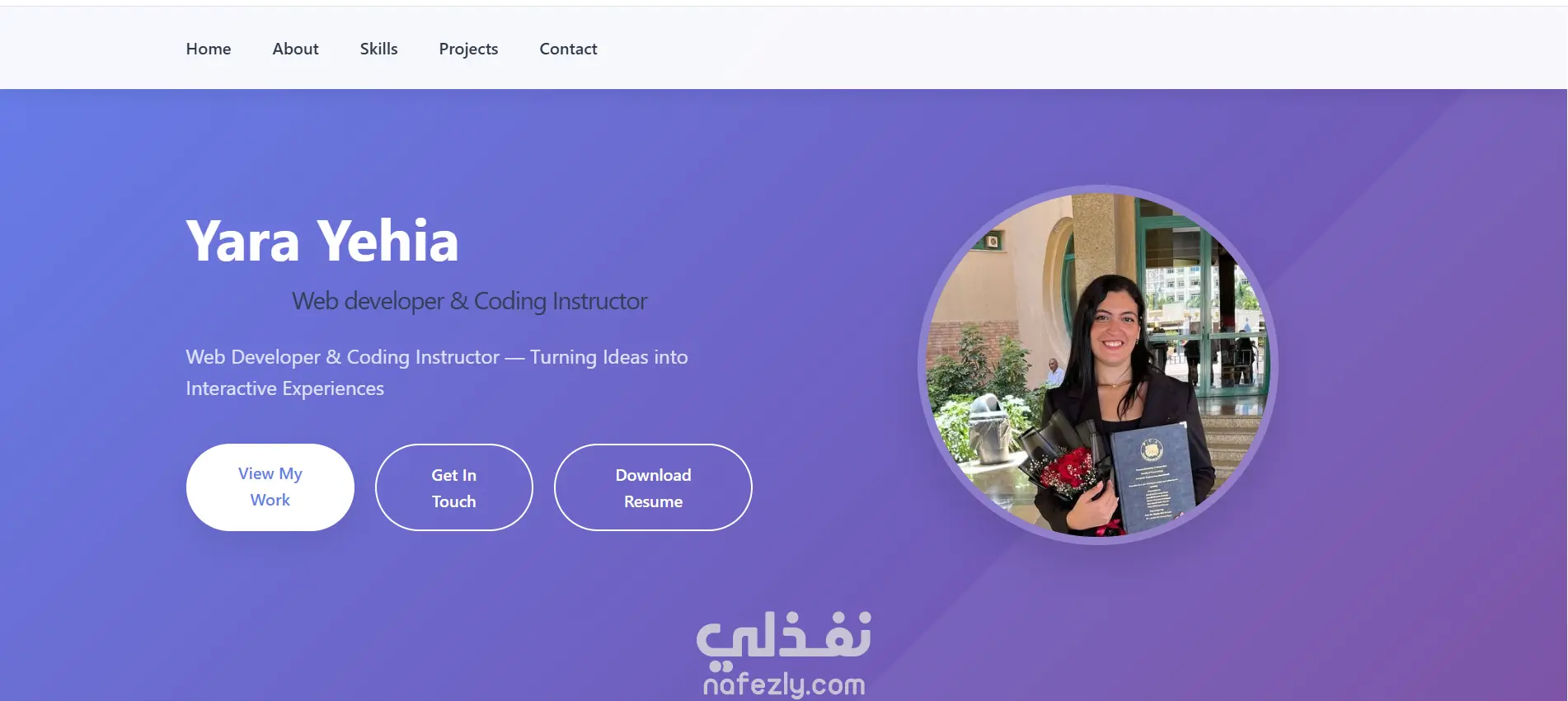Image resolution: width=1568 pixels, height=701 pixels.
Task: Click the Download Resume button
Action: pos(653,487)
